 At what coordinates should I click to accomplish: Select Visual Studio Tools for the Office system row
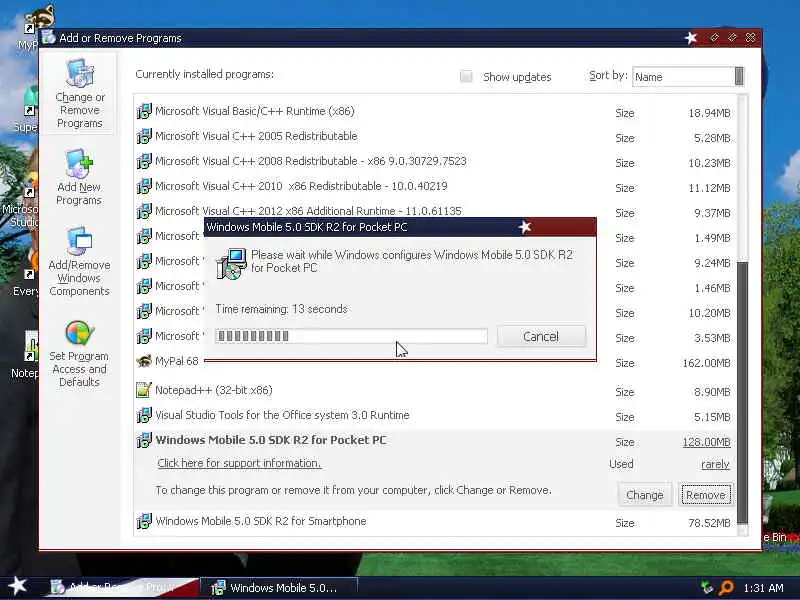tap(435, 416)
